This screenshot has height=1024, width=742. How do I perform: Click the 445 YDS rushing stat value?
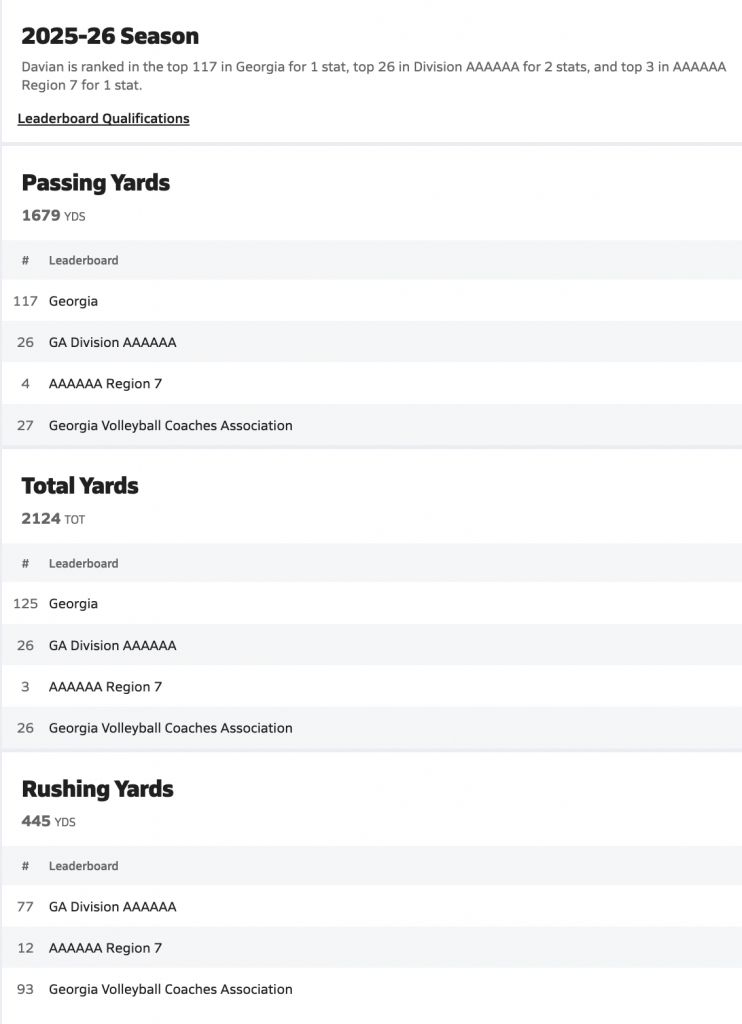pos(48,821)
